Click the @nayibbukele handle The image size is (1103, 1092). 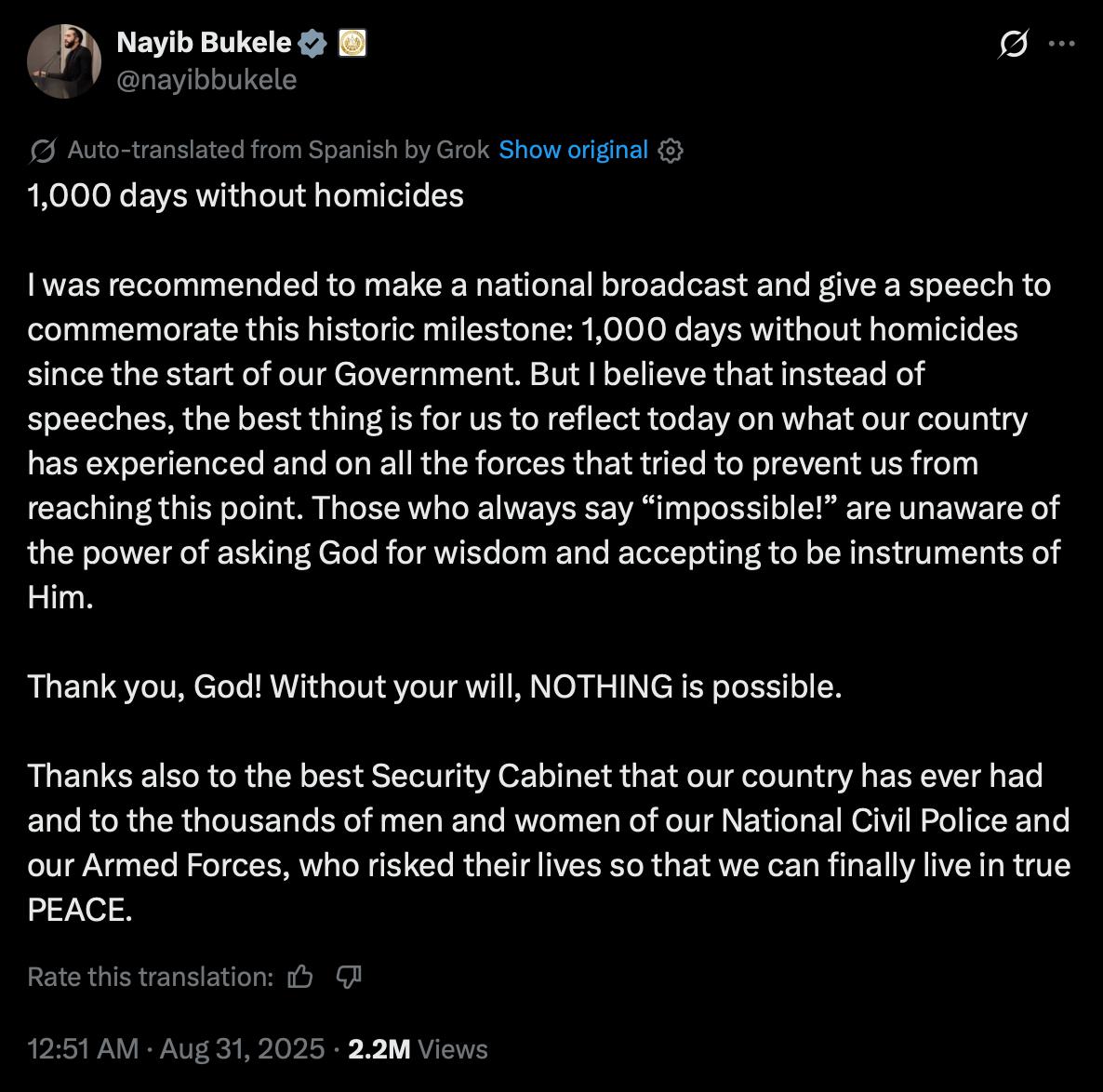pyautogui.click(x=206, y=80)
